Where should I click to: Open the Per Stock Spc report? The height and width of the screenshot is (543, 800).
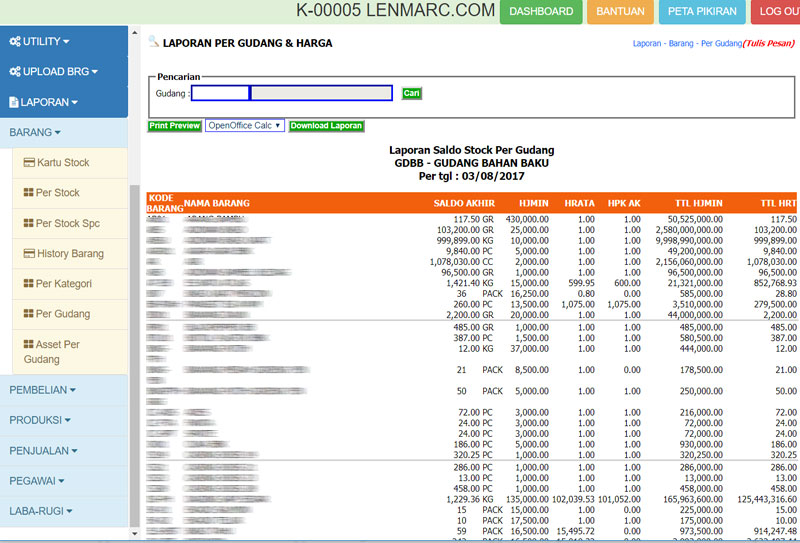pos(70,224)
